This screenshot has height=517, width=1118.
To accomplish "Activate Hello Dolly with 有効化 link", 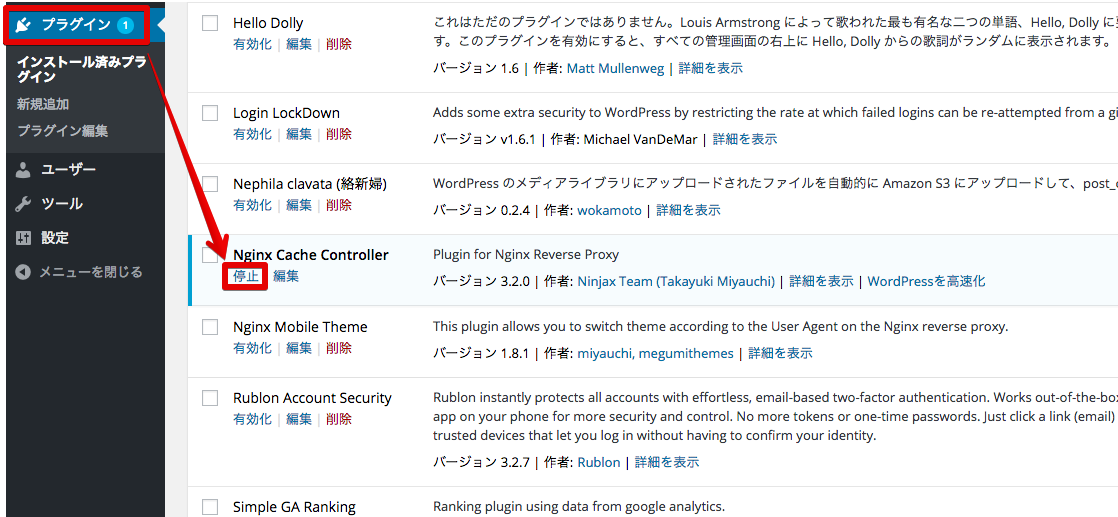I will (252, 44).
